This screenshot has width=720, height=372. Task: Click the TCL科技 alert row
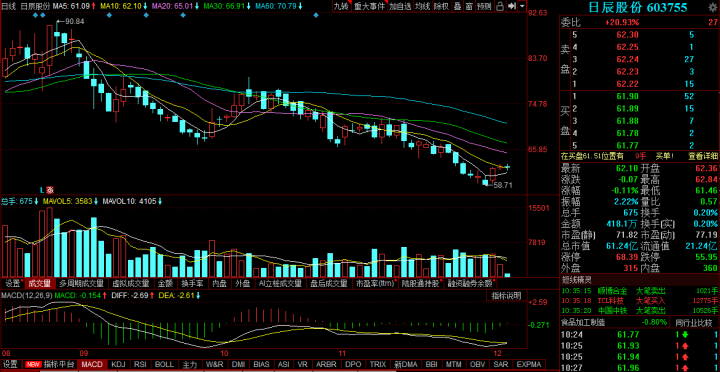(639, 301)
